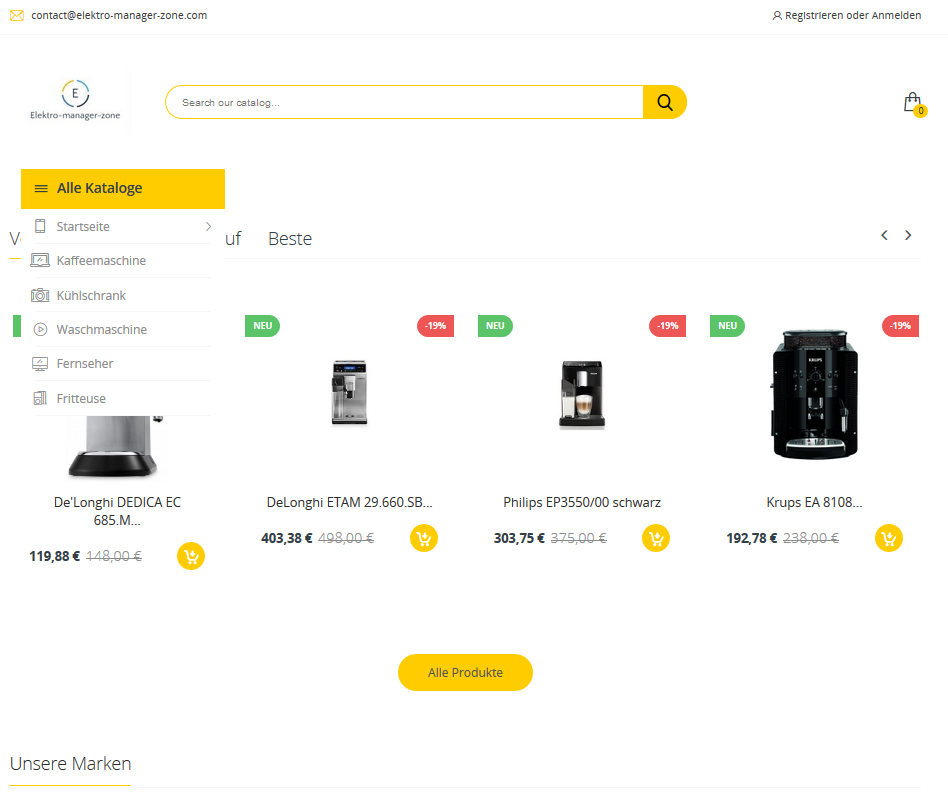
Task: Open the shopping bag cart icon
Action: pyautogui.click(x=914, y=103)
